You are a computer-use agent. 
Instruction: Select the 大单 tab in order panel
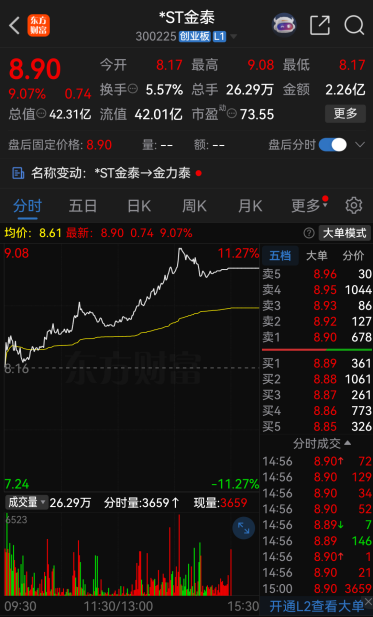point(316,256)
